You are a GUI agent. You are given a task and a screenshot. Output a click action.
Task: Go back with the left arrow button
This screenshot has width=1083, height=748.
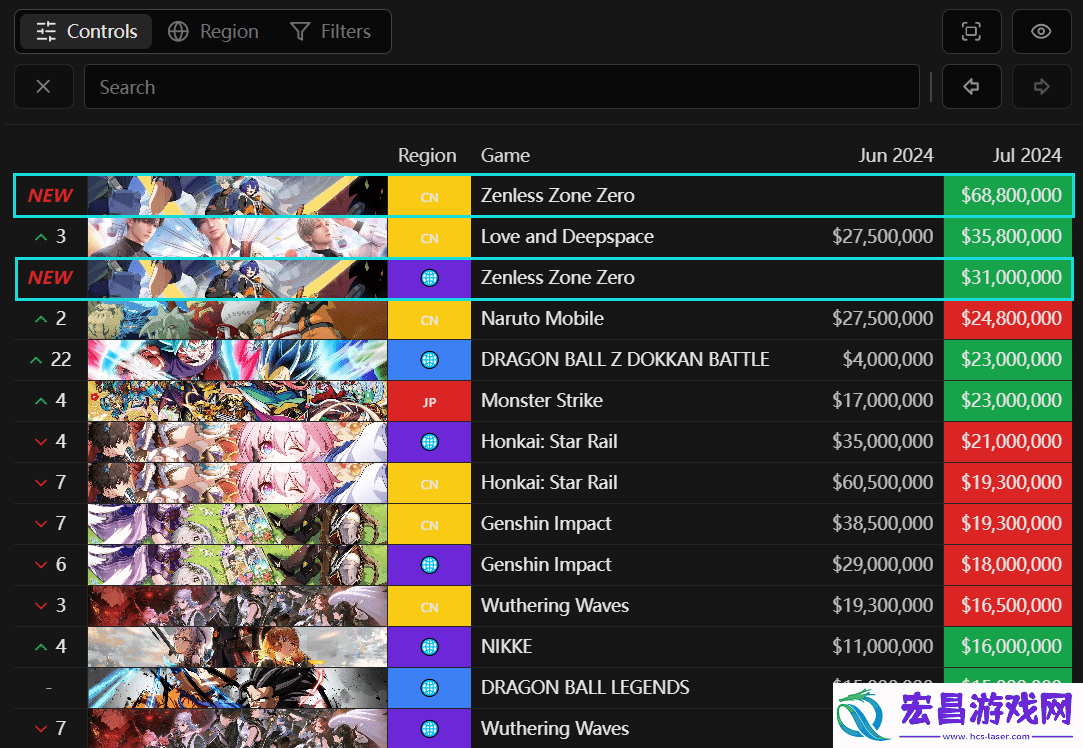tap(971, 86)
